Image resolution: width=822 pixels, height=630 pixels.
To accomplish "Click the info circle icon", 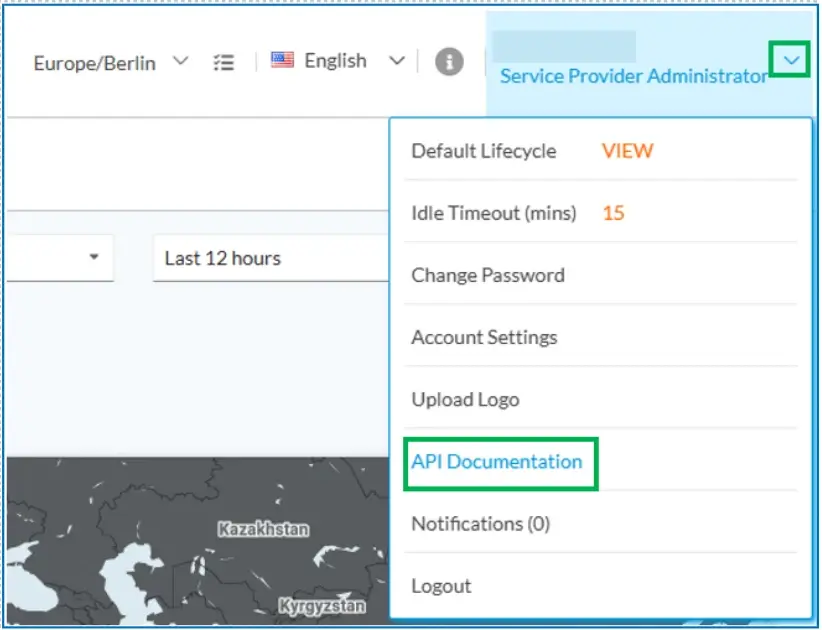I will [449, 62].
